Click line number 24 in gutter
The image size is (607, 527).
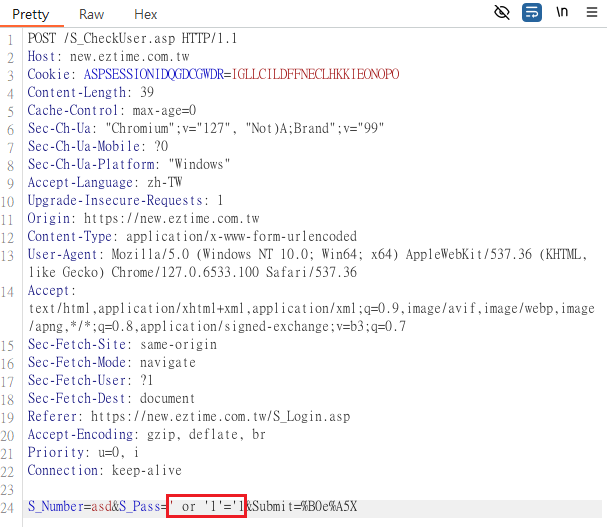click(8, 508)
